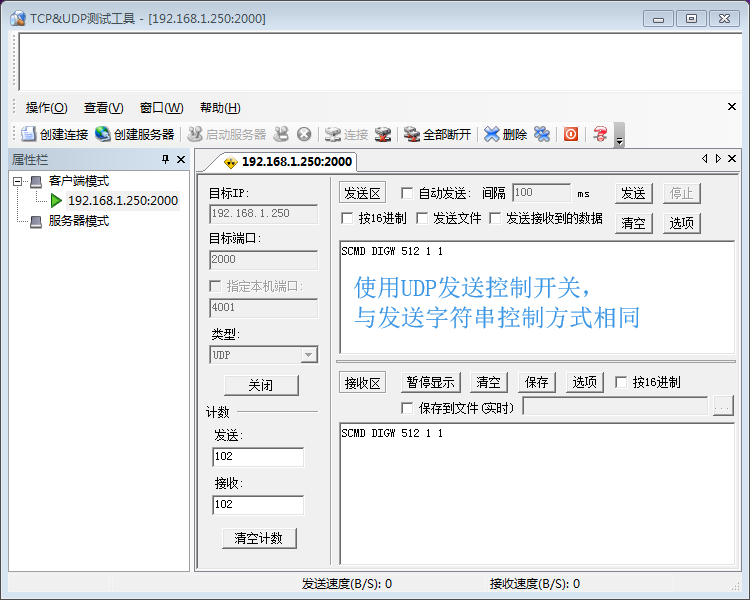
Task: Click the tab scroll left arrow
Action: tap(705, 158)
